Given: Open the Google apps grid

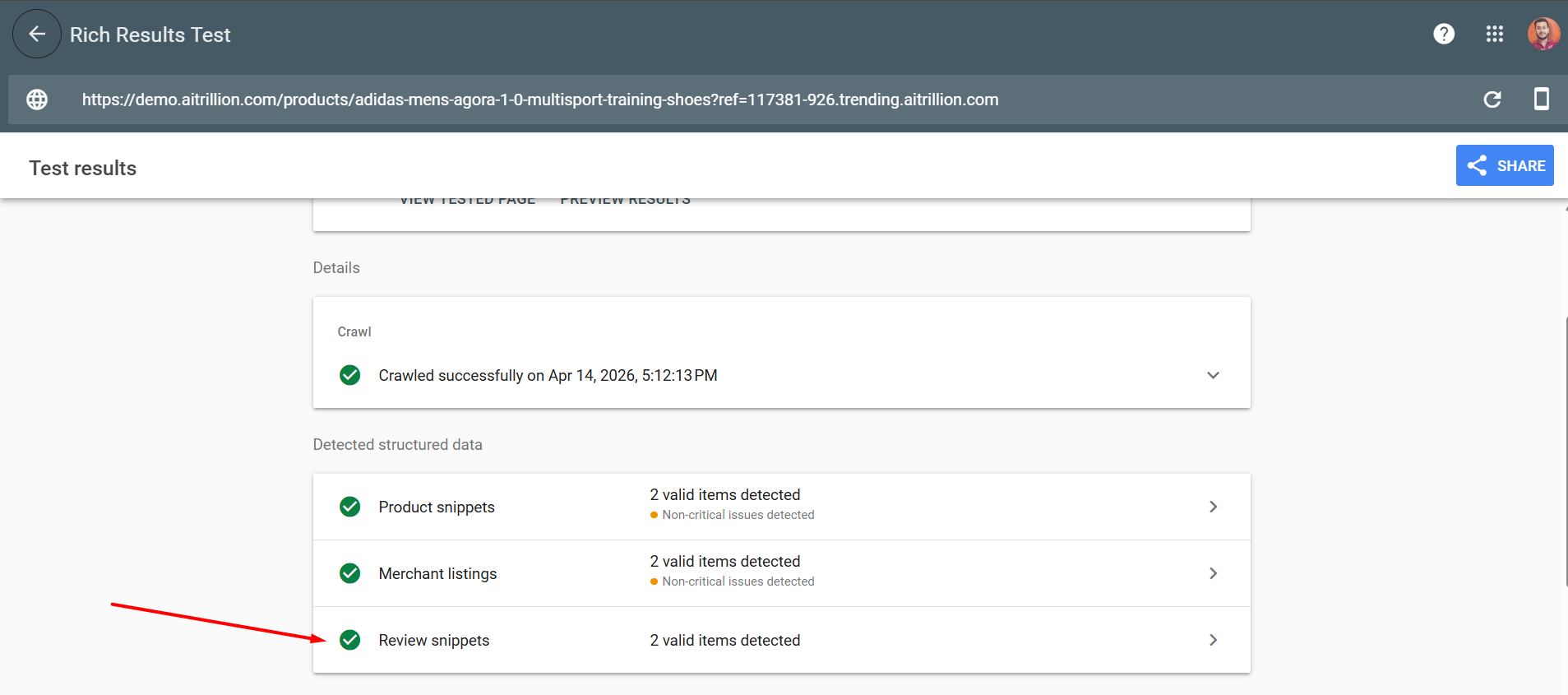Looking at the screenshot, I should pos(1494,34).
